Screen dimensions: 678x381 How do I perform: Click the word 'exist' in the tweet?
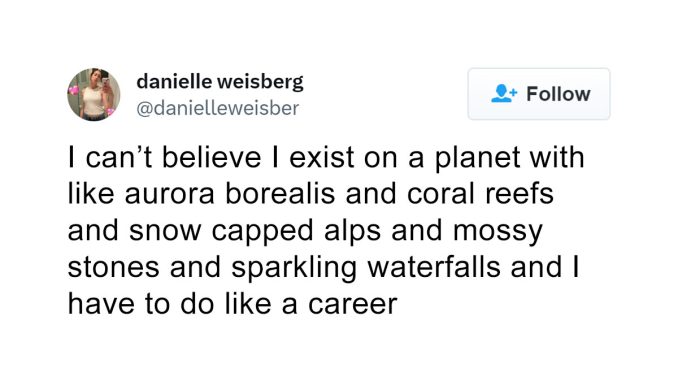[322, 157]
